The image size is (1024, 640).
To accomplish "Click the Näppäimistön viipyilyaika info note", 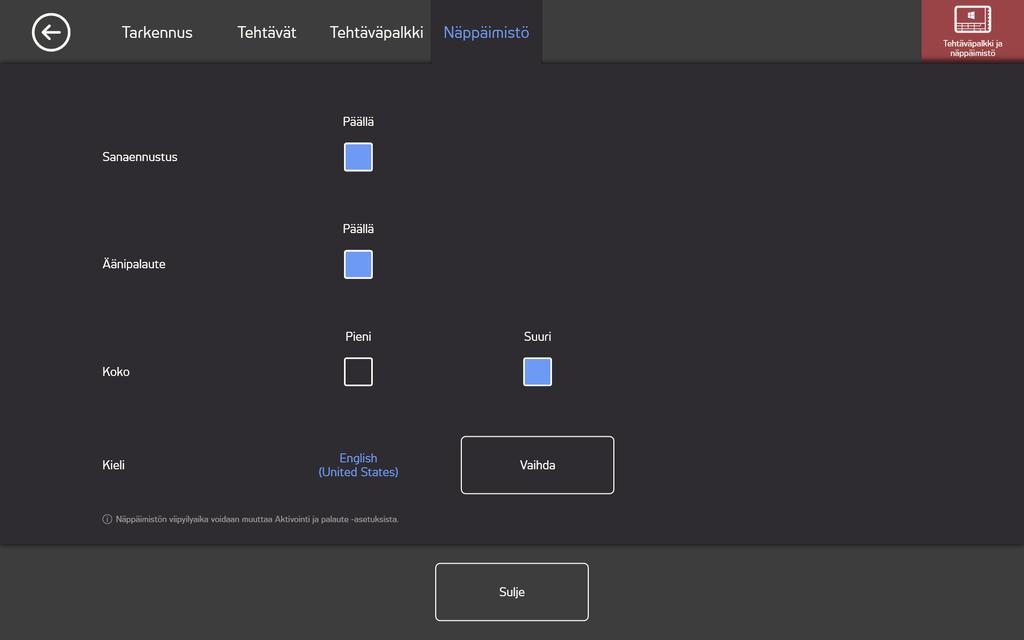I will point(257,519).
